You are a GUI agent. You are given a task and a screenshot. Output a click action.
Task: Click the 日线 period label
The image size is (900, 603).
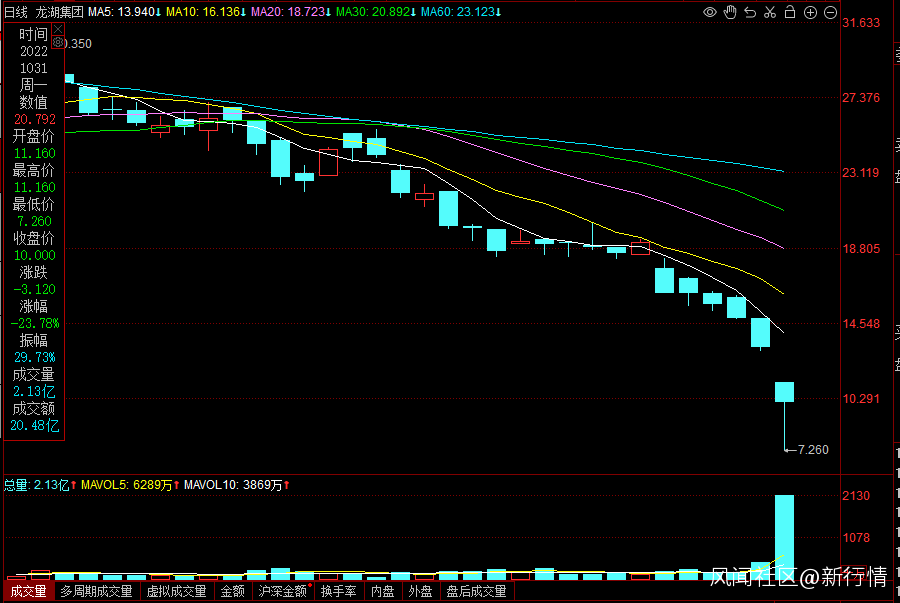point(16,12)
